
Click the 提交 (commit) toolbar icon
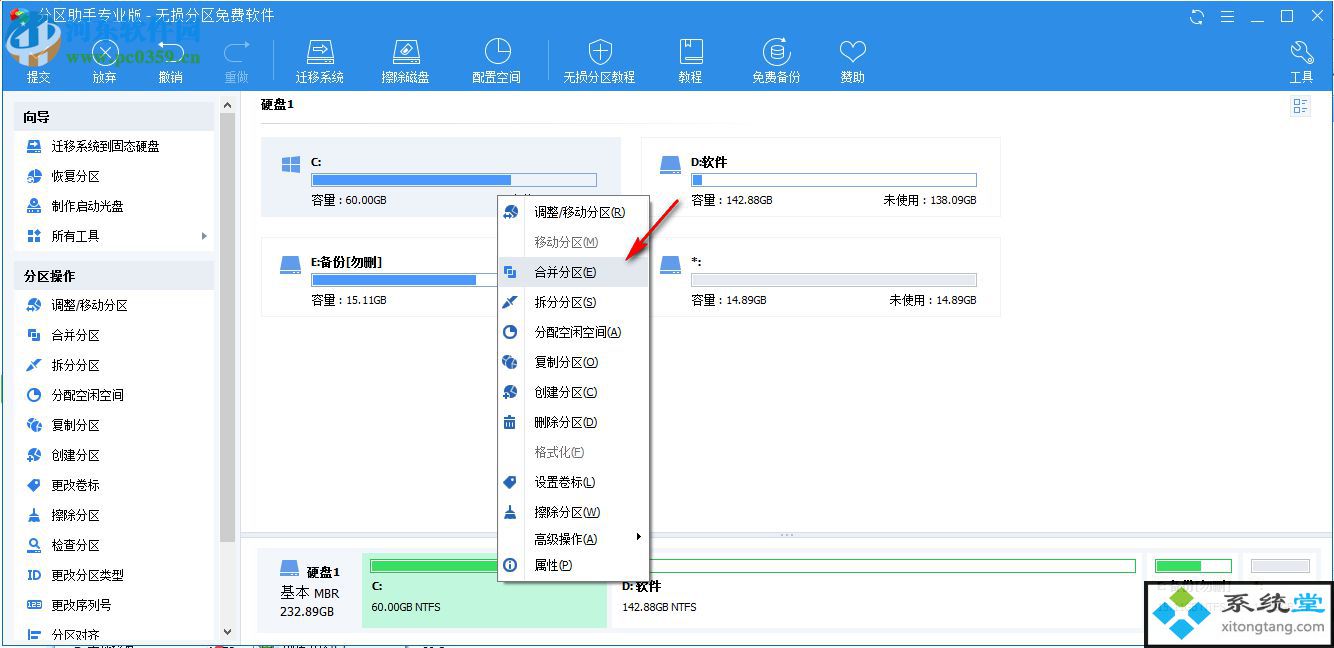[38, 60]
